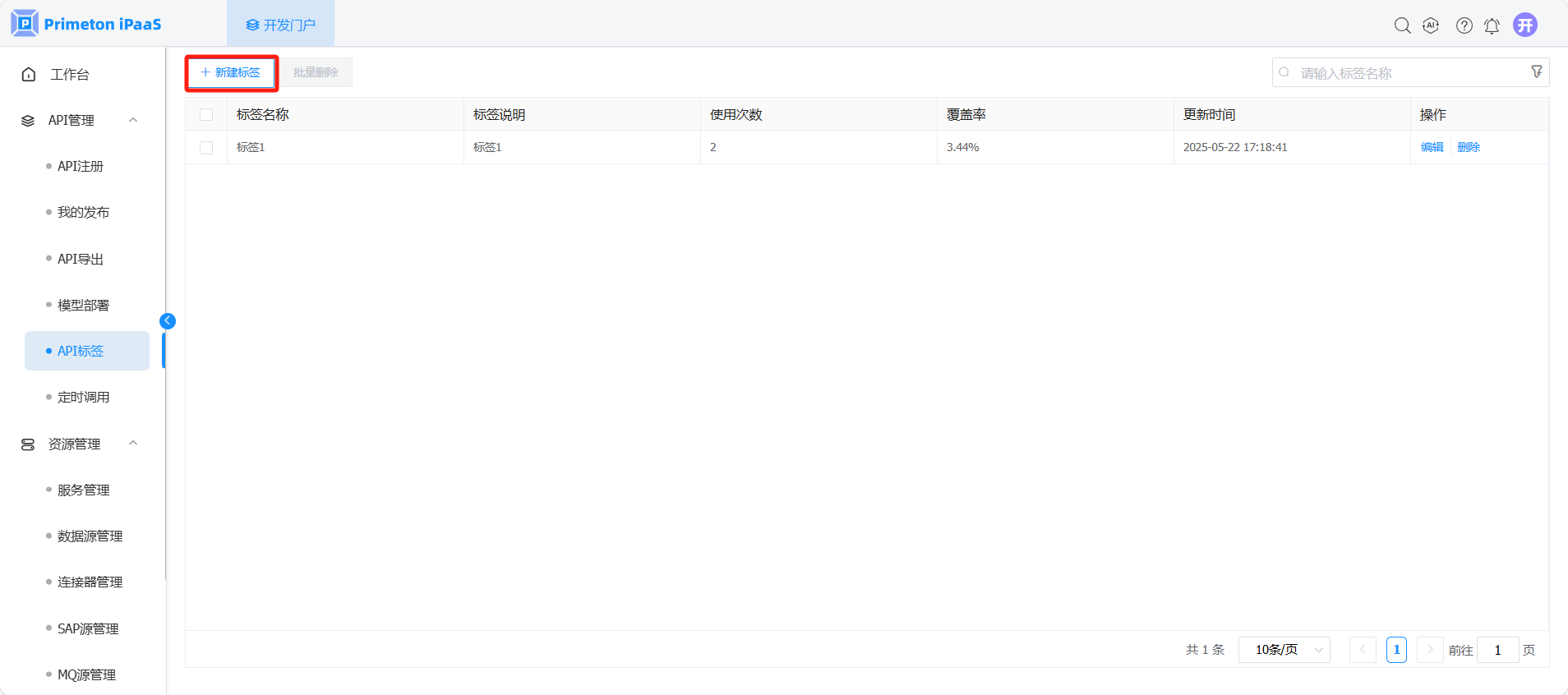Click the search magnifier icon in header
Image resolution: width=1568 pixels, height=695 pixels.
click(1402, 25)
